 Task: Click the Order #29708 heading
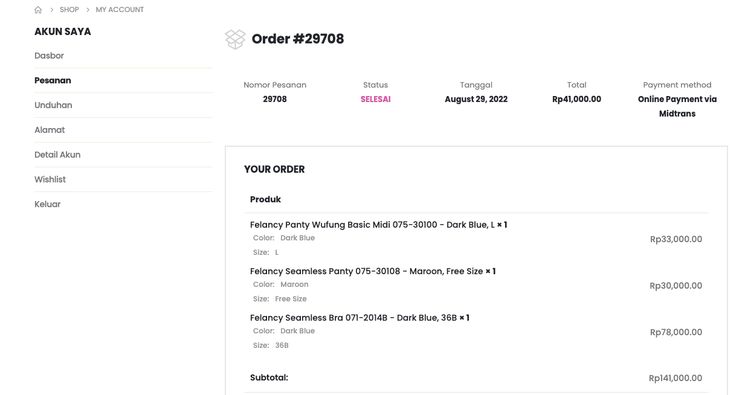coord(298,39)
